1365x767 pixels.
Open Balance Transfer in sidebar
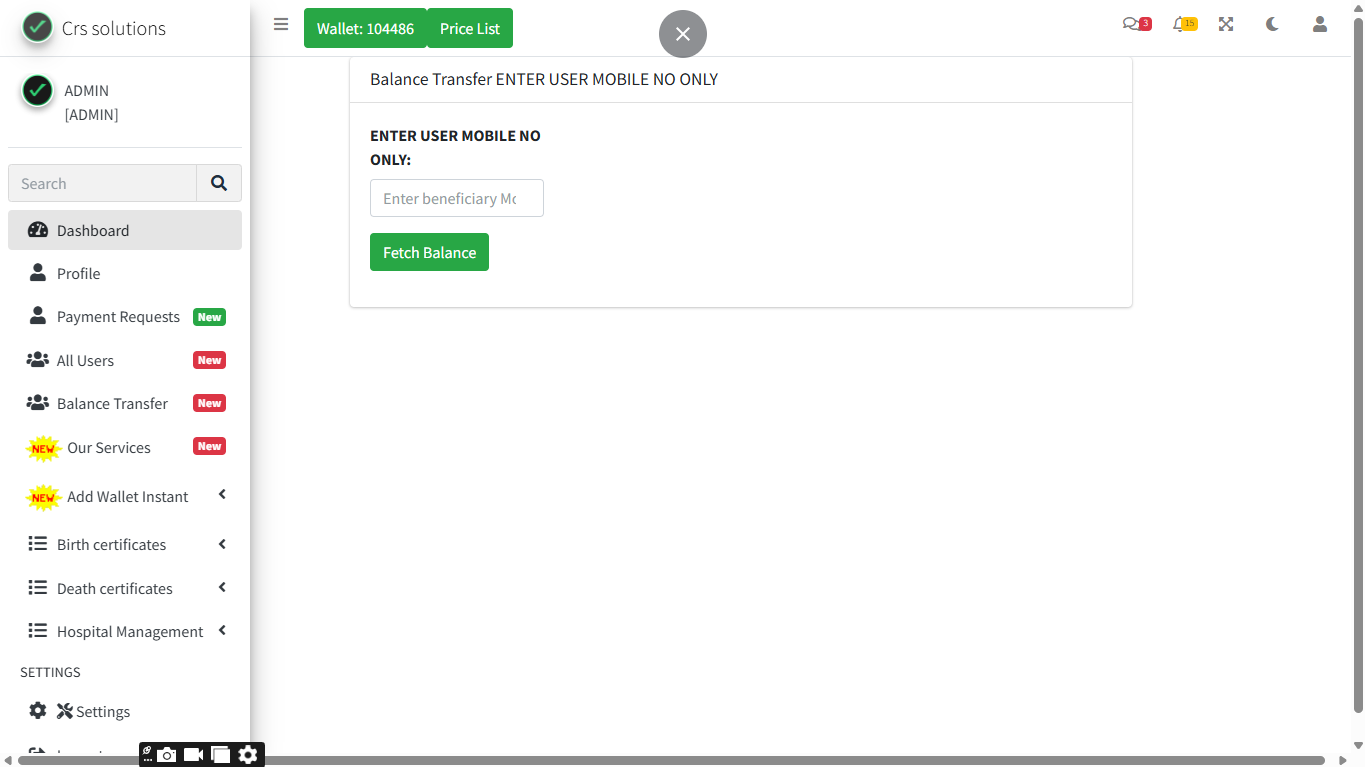pyautogui.click(x=112, y=404)
